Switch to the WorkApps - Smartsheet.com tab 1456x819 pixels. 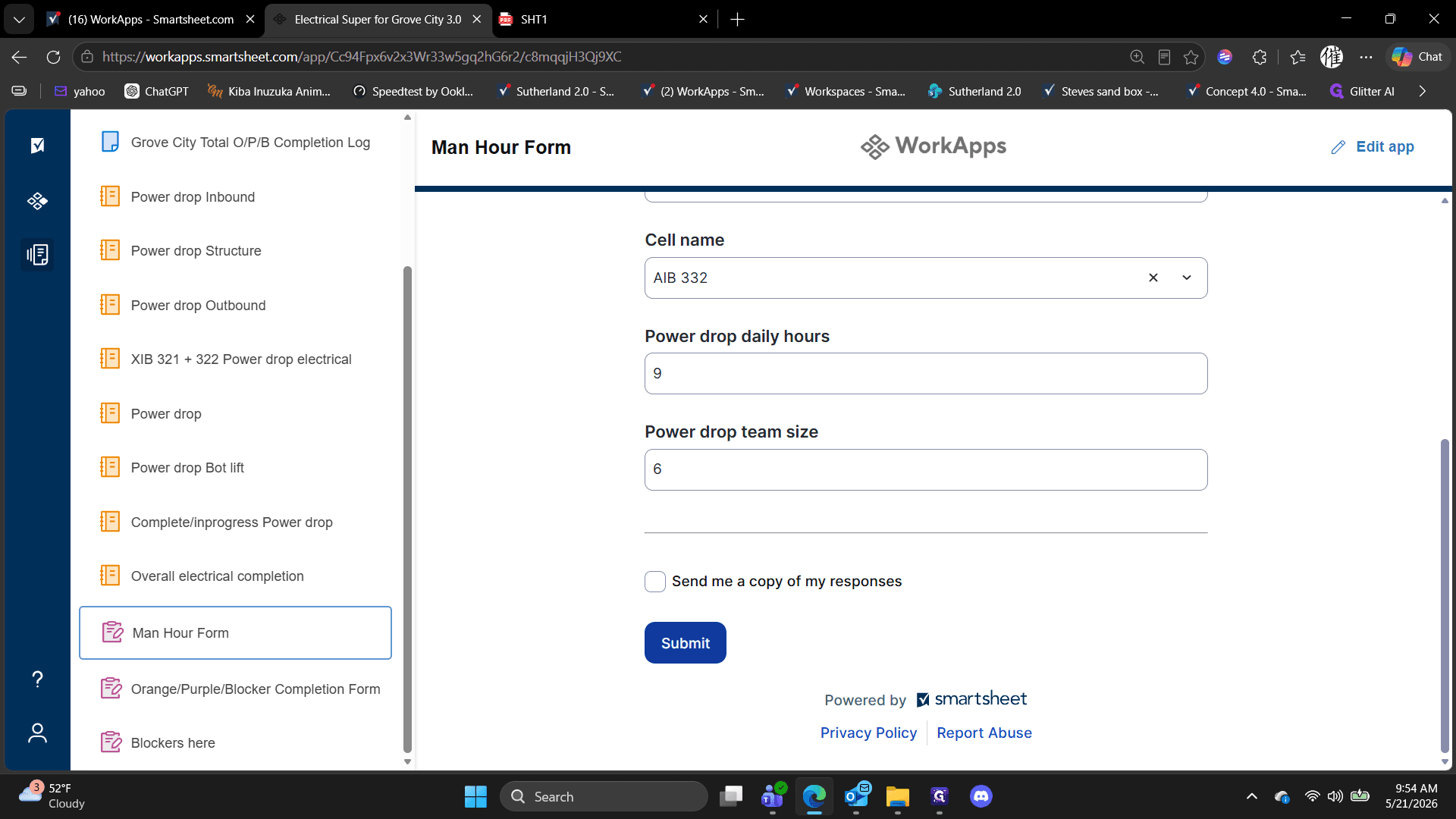pos(151,19)
